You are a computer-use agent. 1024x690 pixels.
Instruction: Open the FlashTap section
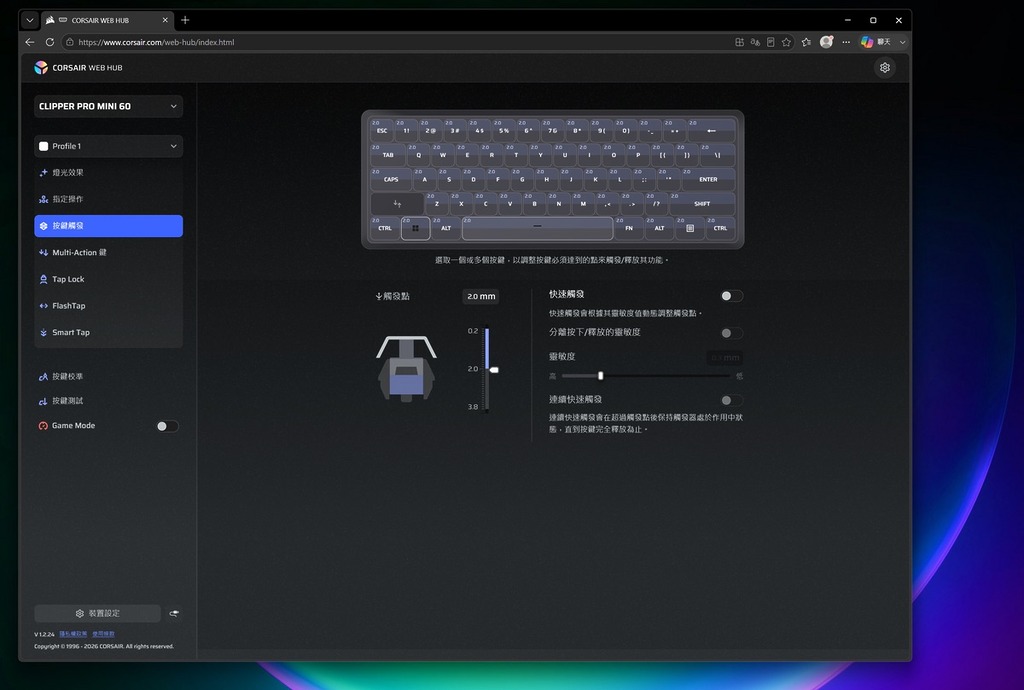[108, 306]
